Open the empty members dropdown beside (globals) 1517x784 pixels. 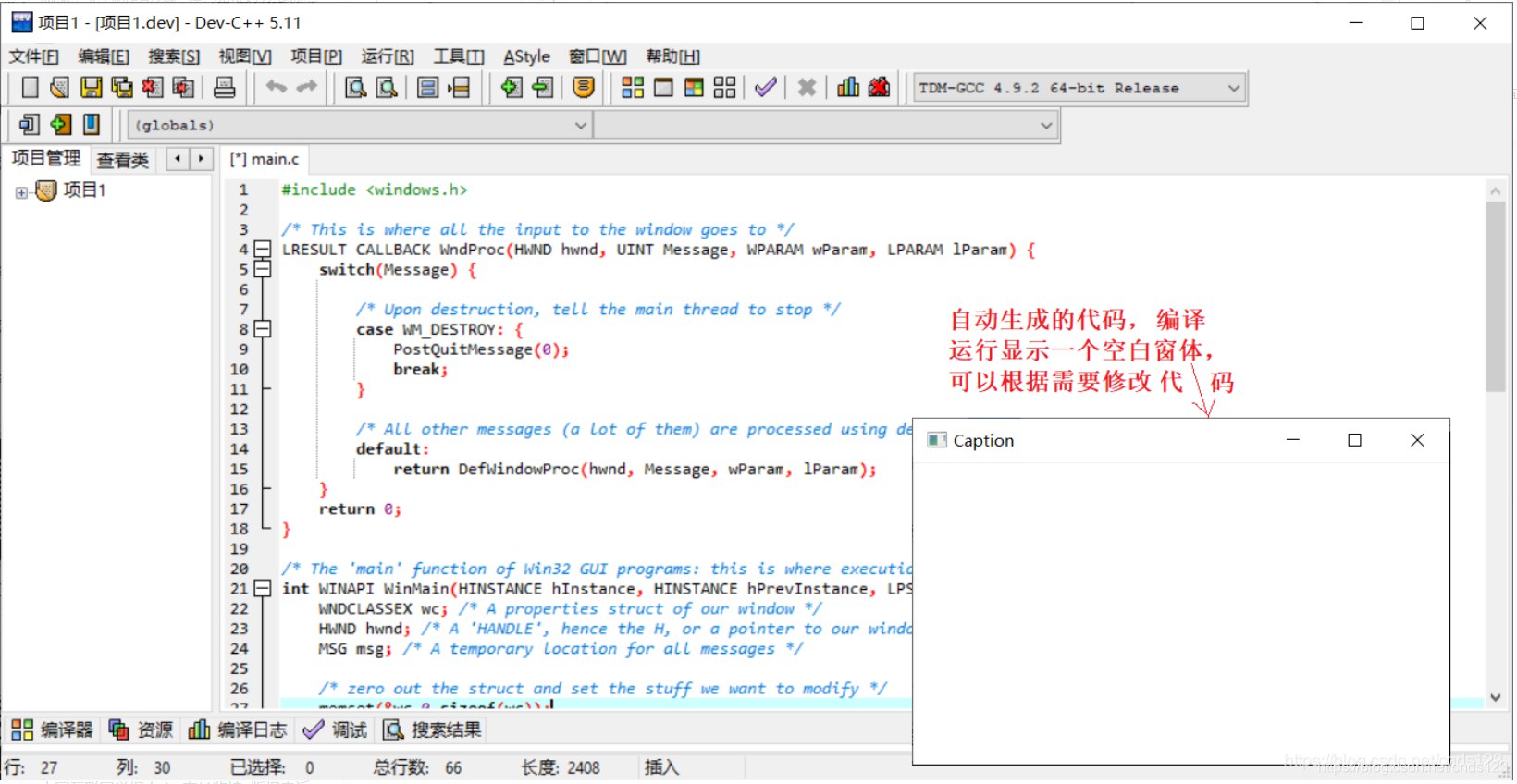[825, 125]
